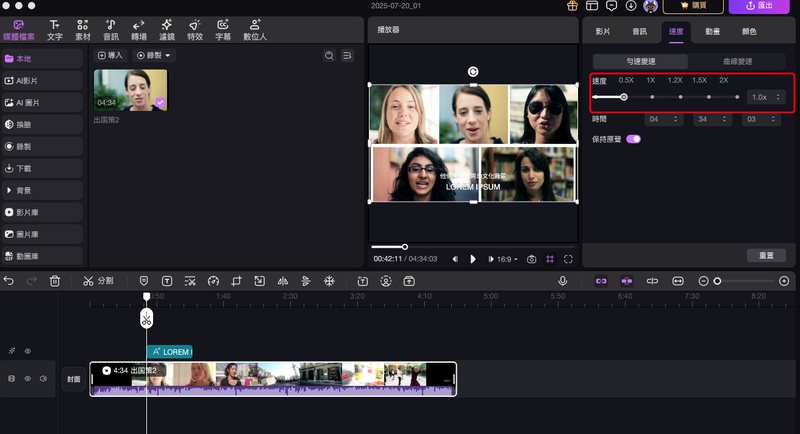Click the 重置 reset button
This screenshot has width=800, height=434.
pos(766,256)
